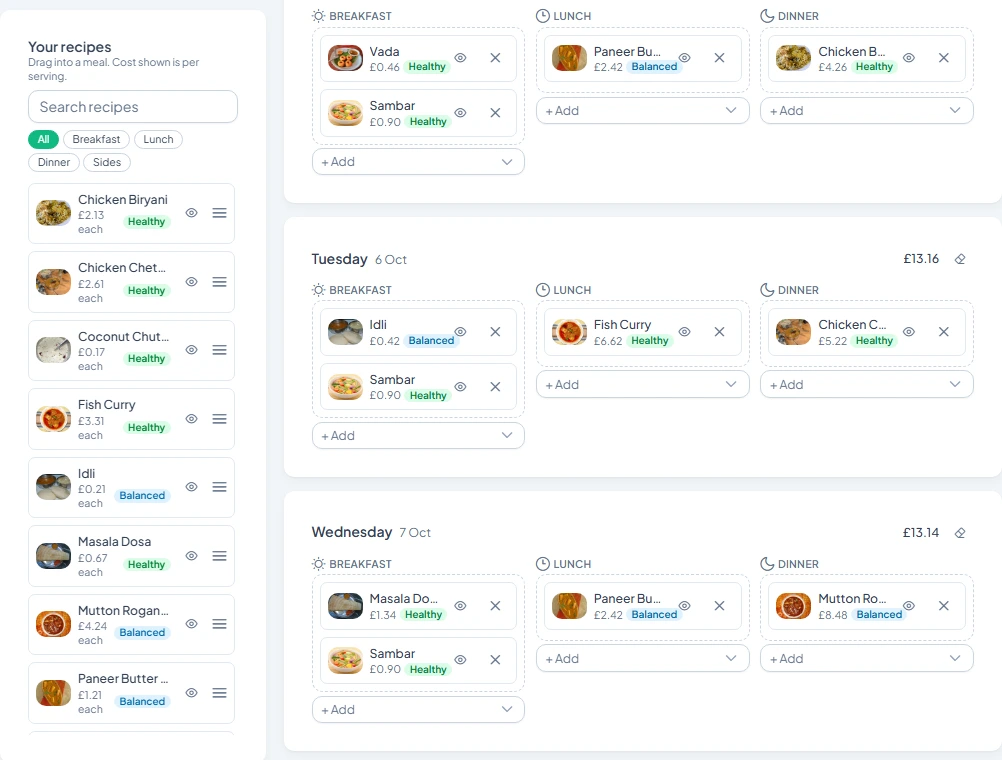Click the drag handle on the Fish Curry recipe
This screenshot has height=760, width=1002.
coord(219,419)
